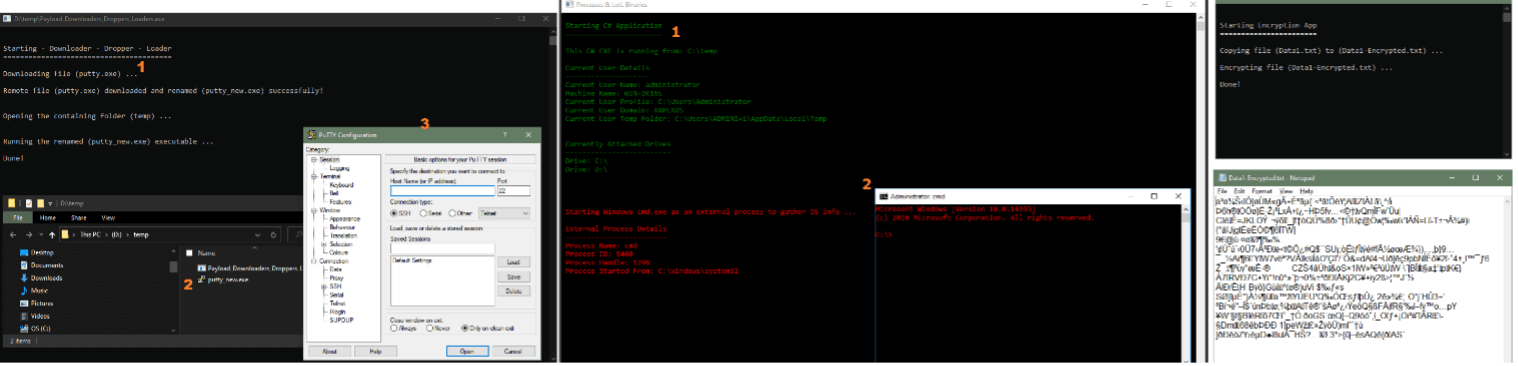
Task: Choose Always for close window on exit
Action: coord(394,328)
